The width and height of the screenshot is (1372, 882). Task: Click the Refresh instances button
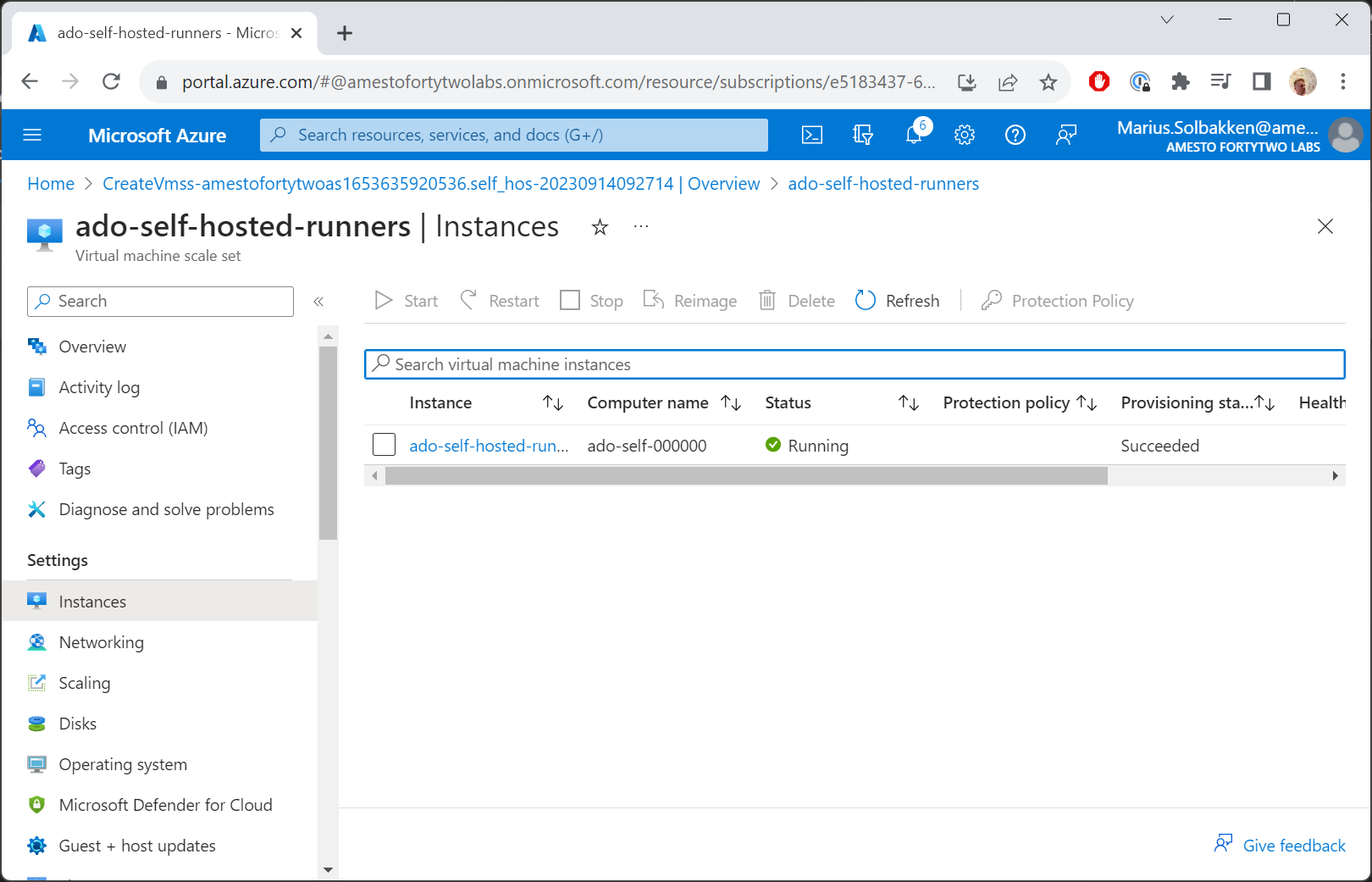[898, 301]
